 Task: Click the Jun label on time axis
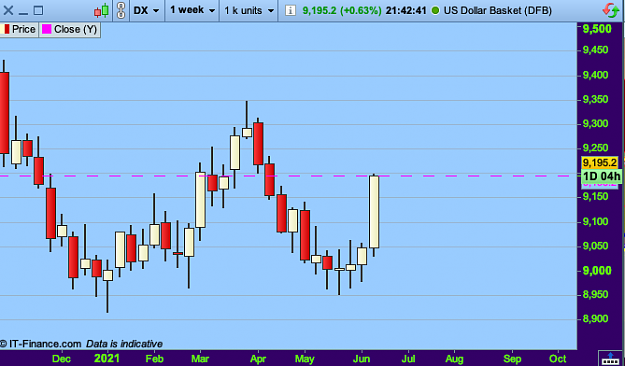coord(362,359)
